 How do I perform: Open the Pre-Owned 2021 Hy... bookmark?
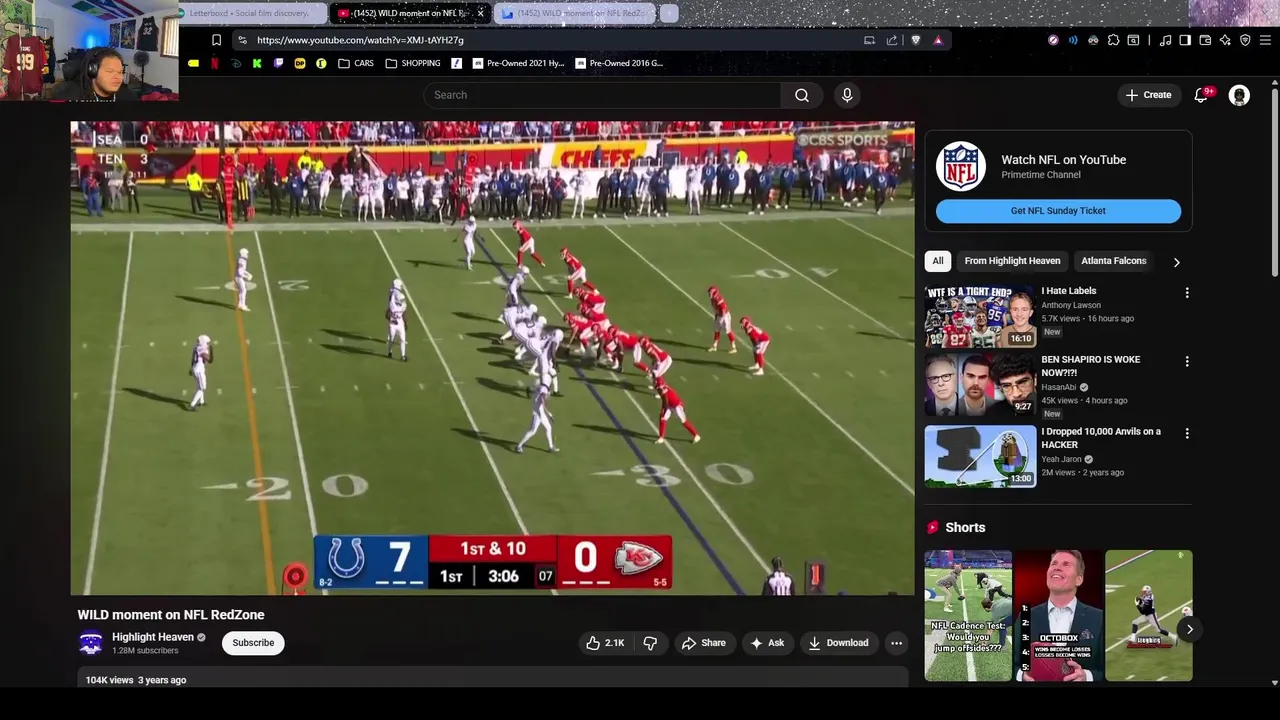(518, 63)
